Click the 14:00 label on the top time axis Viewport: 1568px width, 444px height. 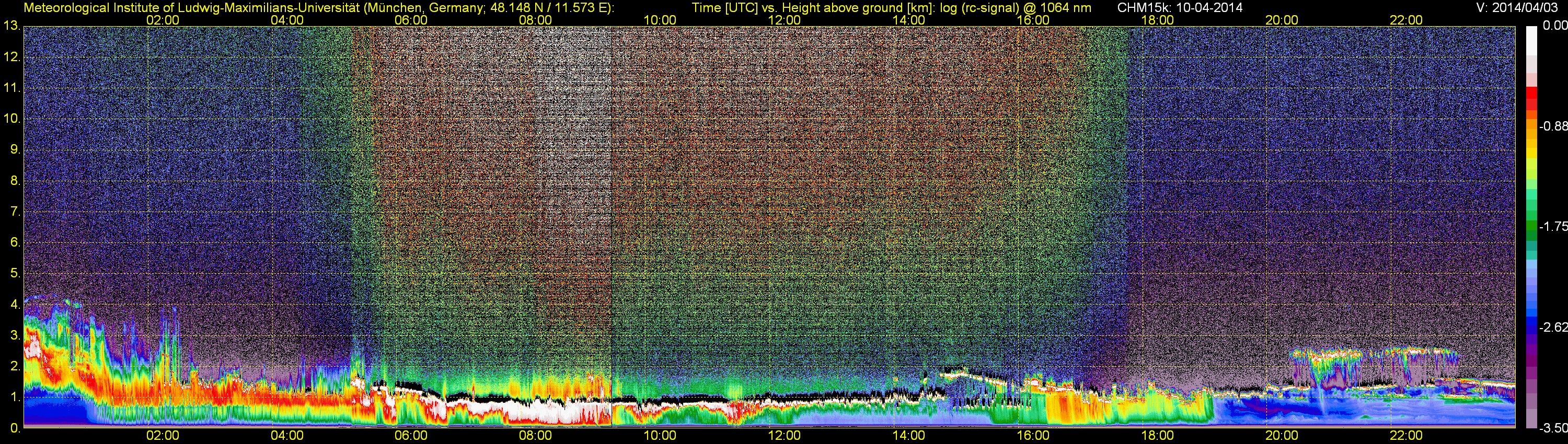[909, 20]
